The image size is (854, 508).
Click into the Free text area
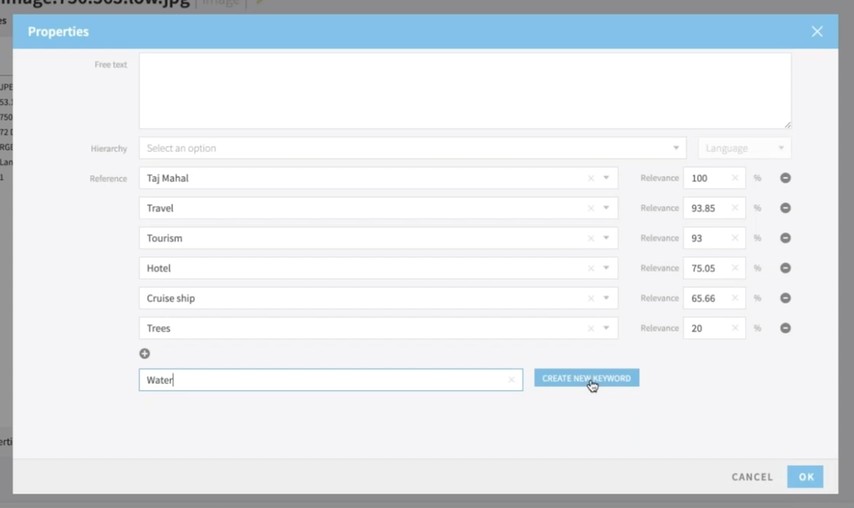(x=465, y=90)
